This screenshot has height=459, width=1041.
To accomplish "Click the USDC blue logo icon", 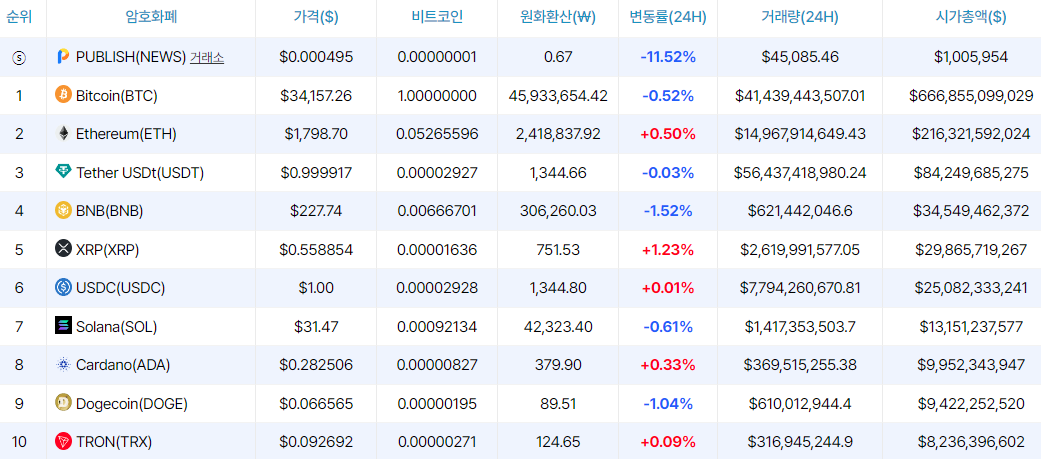I will tap(63, 288).
